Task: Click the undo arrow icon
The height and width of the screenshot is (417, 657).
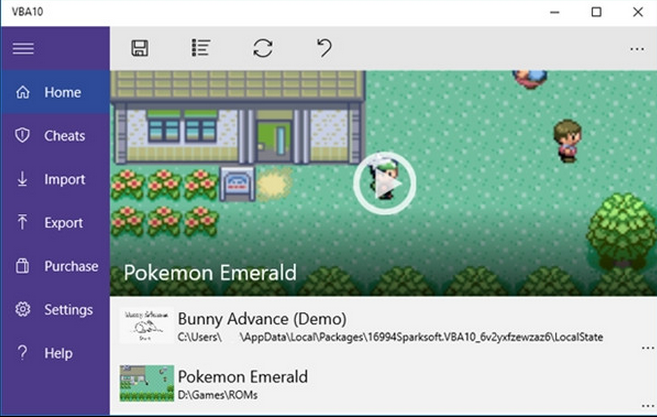Action: click(323, 48)
